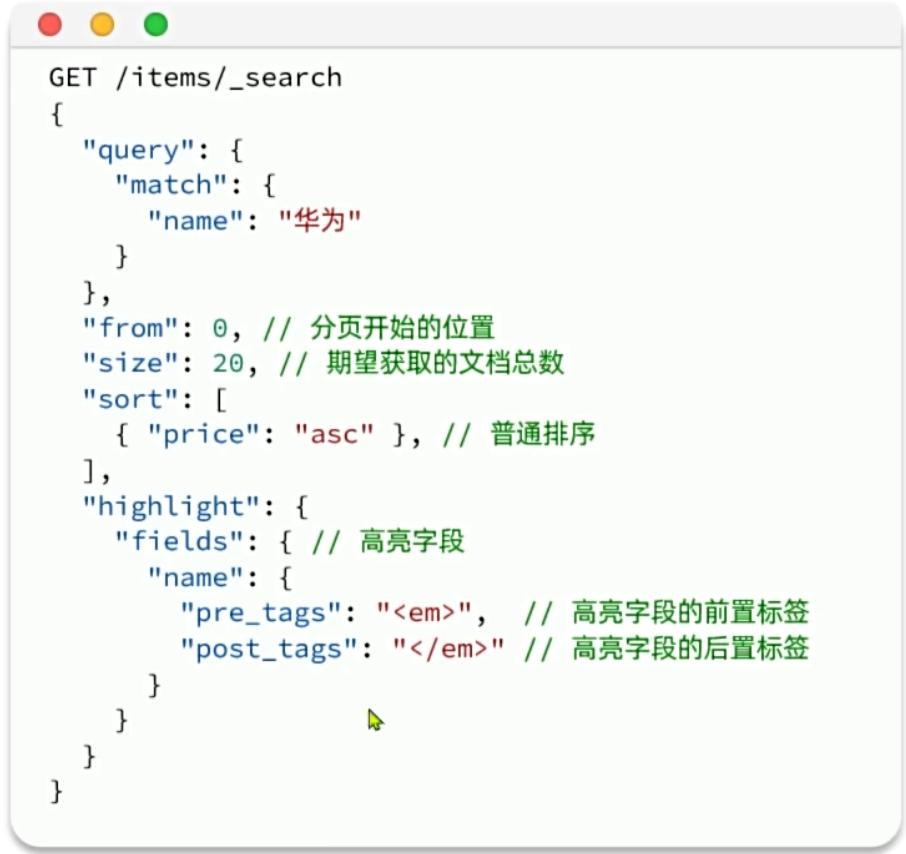906x854 pixels.
Task: Select the "sort" key
Action: (x=131, y=399)
